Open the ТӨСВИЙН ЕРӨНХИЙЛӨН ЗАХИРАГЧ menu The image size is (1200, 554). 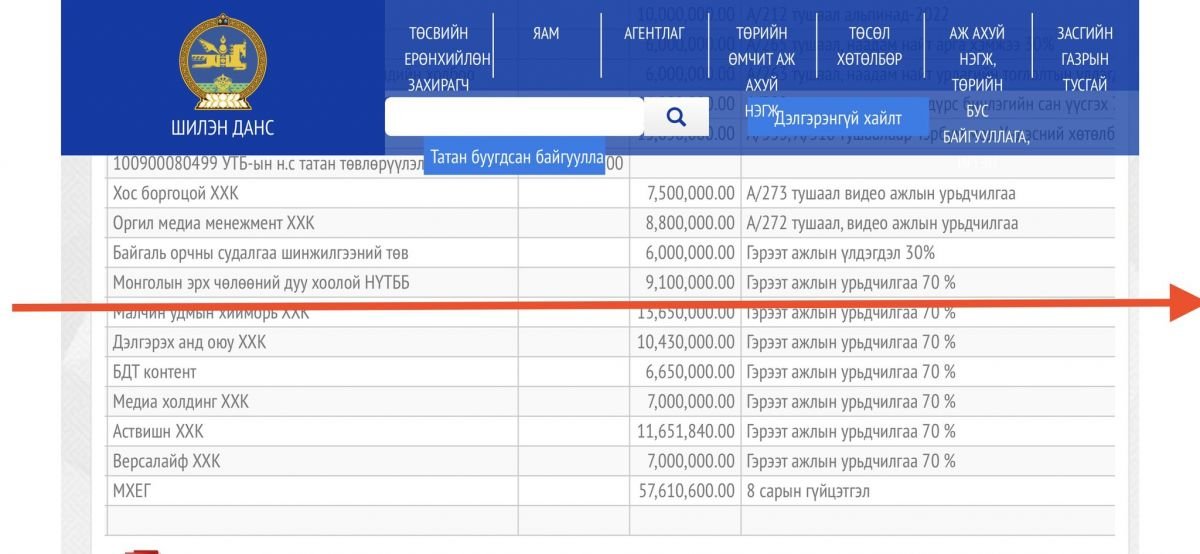click(x=446, y=59)
